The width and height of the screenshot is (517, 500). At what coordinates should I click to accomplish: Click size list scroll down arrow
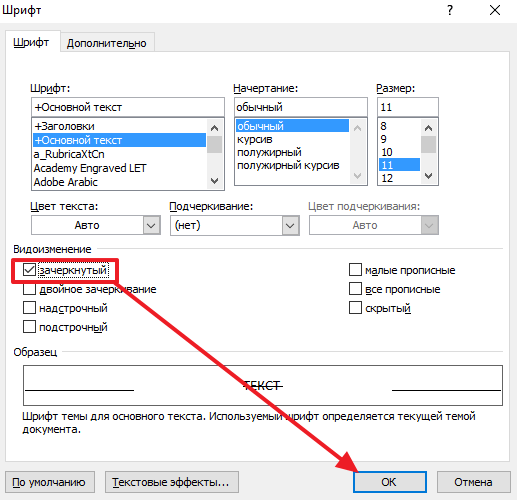coord(429,176)
